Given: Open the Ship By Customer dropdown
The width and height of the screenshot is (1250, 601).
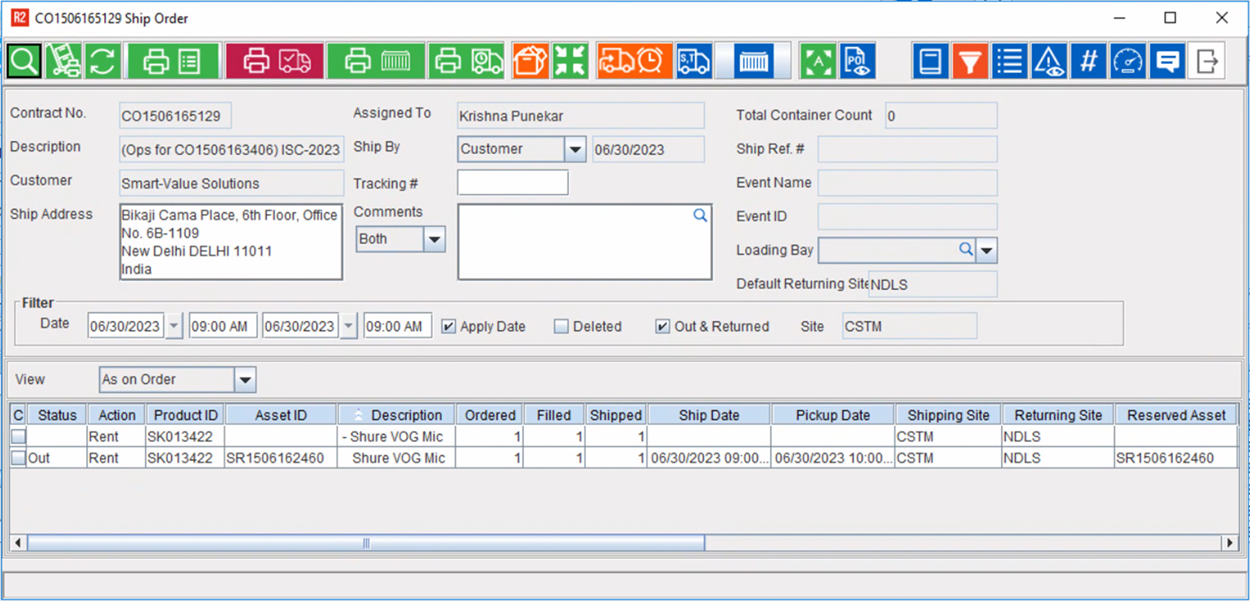Looking at the screenshot, I should tap(575, 150).
